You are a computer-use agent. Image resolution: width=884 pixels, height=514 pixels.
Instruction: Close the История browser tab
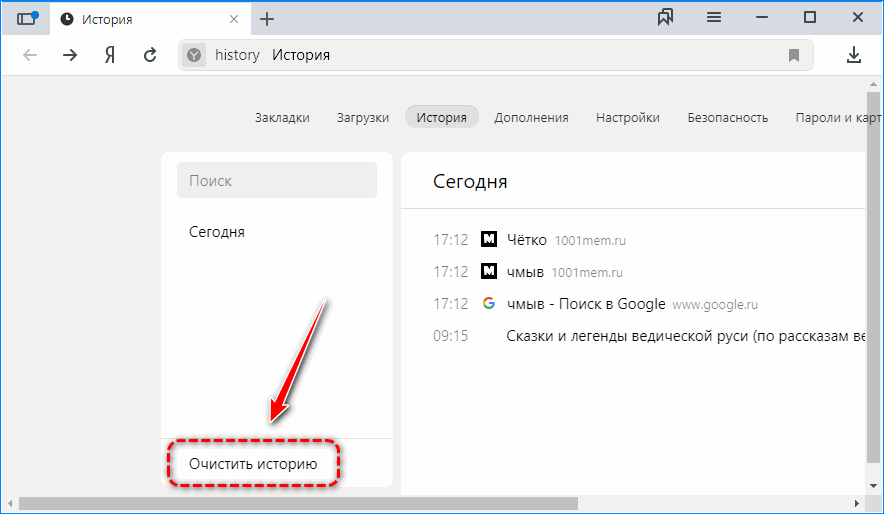click(234, 19)
